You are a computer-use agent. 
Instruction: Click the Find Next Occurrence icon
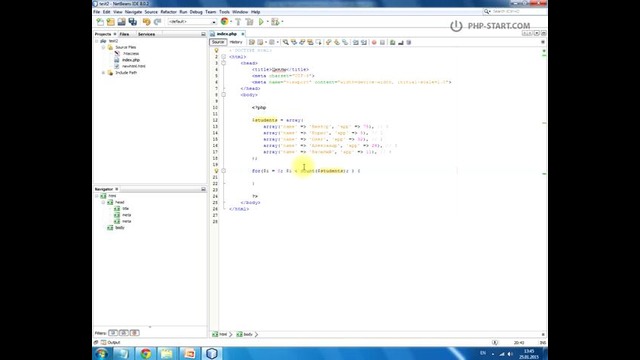(302, 42)
